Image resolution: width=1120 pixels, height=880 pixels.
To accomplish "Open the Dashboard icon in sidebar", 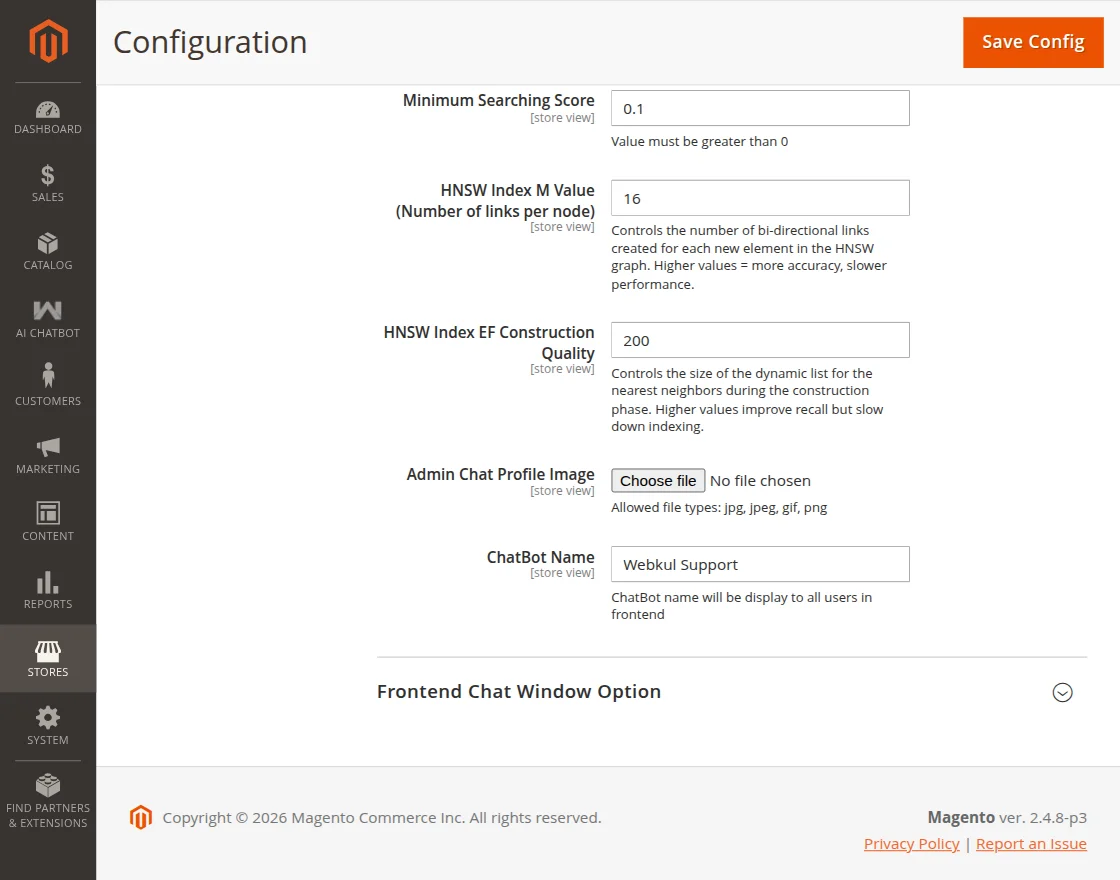I will 48,110.
